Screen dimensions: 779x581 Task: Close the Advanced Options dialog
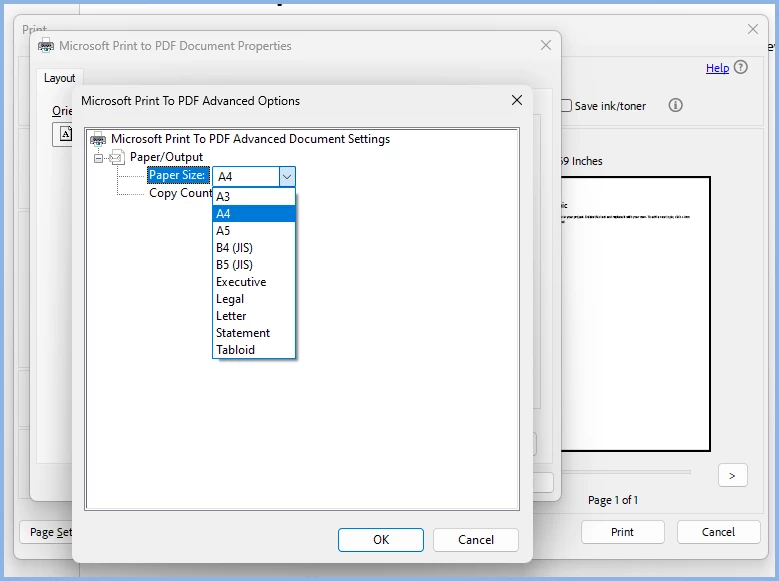point(517,100)
